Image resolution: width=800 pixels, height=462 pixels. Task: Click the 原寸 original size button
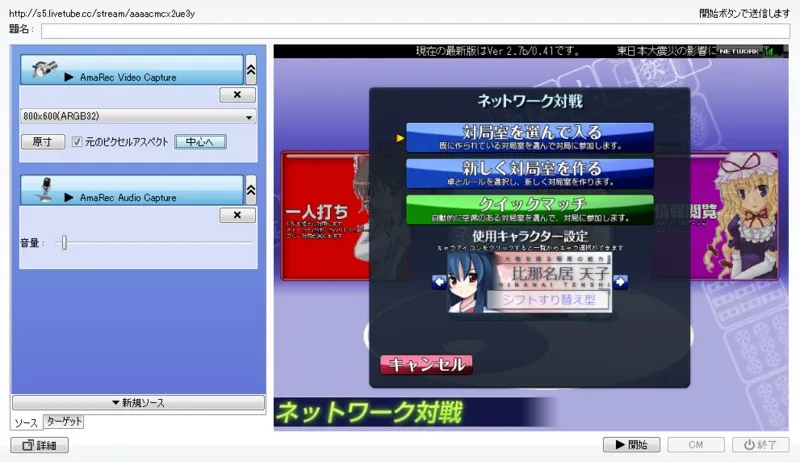tap(42, 142)
